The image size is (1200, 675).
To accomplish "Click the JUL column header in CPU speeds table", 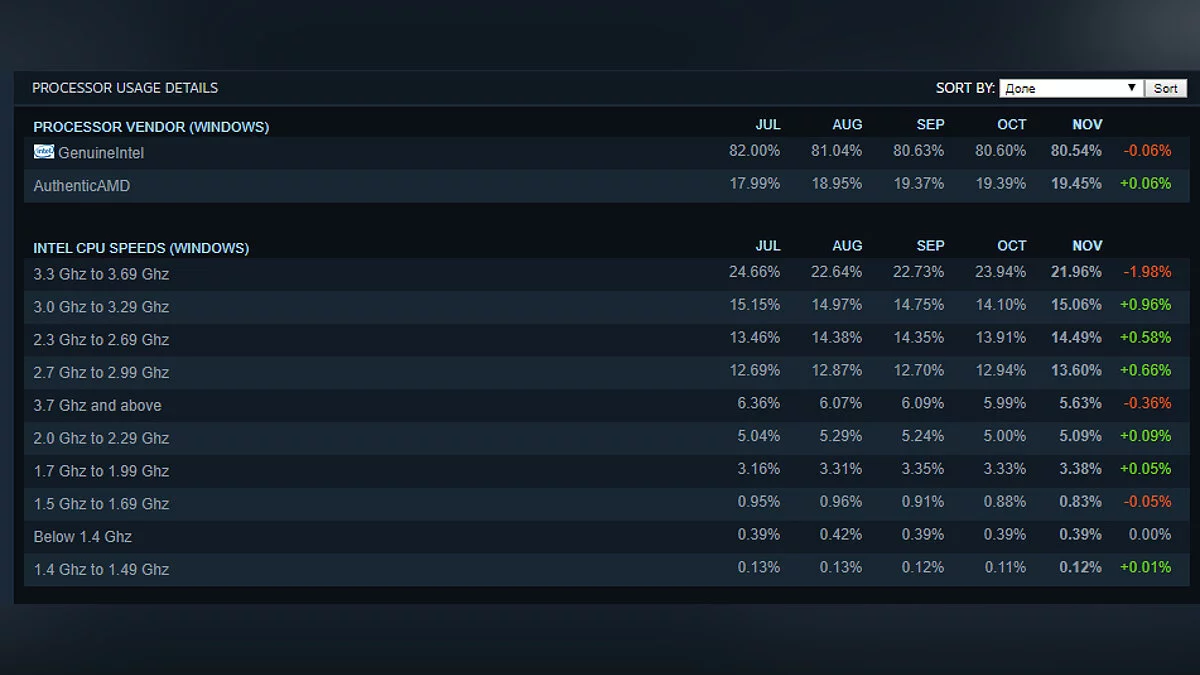I will 767,246.
